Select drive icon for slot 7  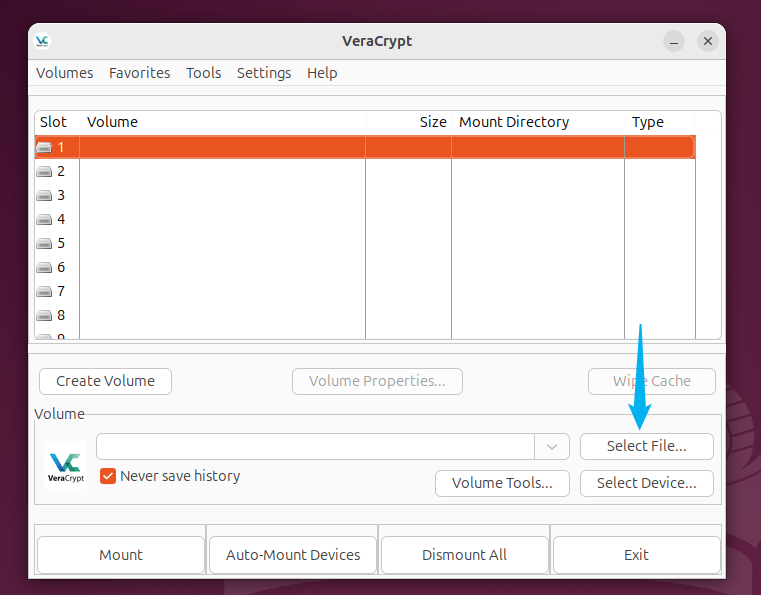(44, 291)
